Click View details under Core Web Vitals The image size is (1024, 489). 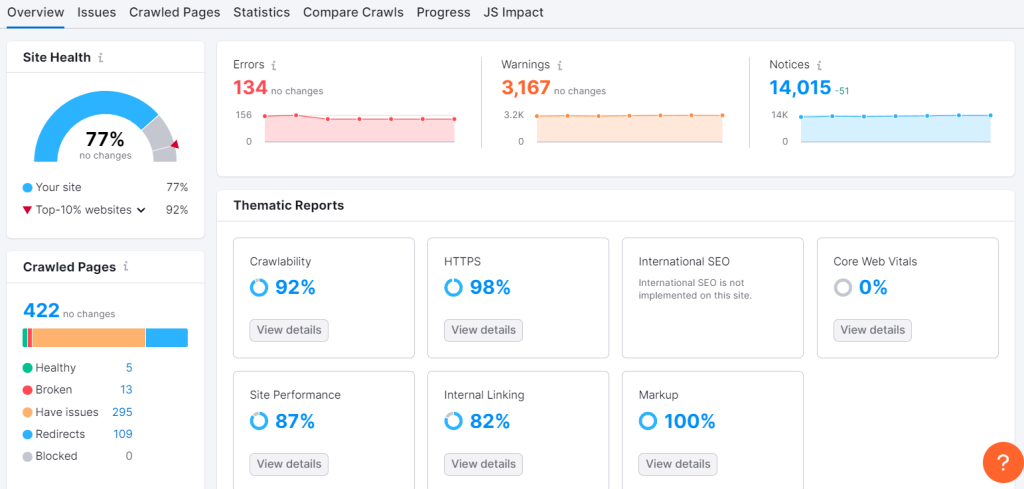(872, 330)
